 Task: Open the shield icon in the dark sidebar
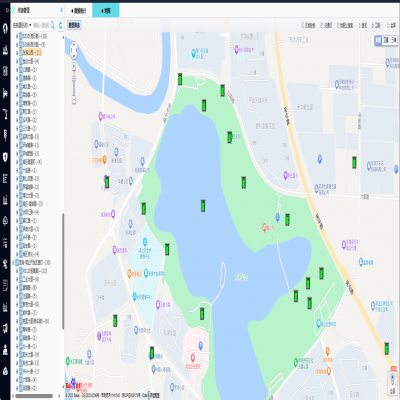coord(5,157)
